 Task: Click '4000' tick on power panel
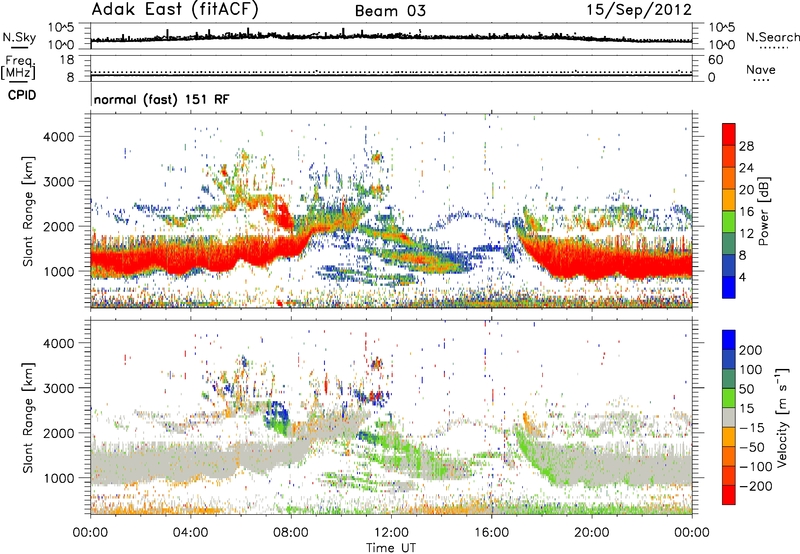click(x=59, y=137)
